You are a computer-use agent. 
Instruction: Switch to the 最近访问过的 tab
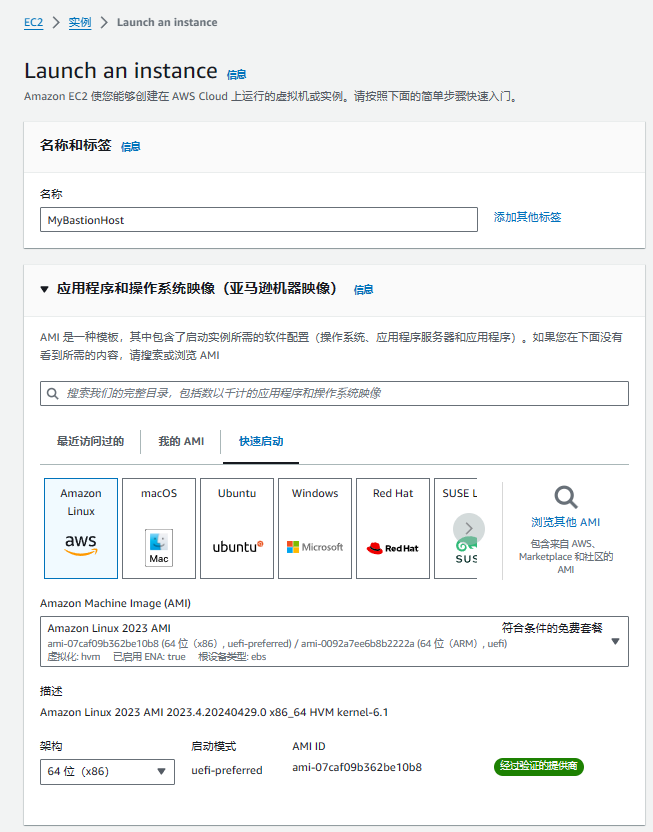coord(90,441)
